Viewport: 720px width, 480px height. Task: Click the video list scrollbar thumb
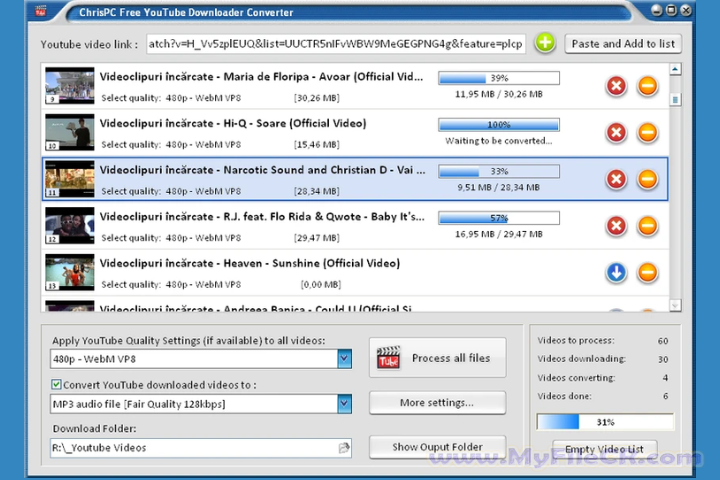pos(675,99)
